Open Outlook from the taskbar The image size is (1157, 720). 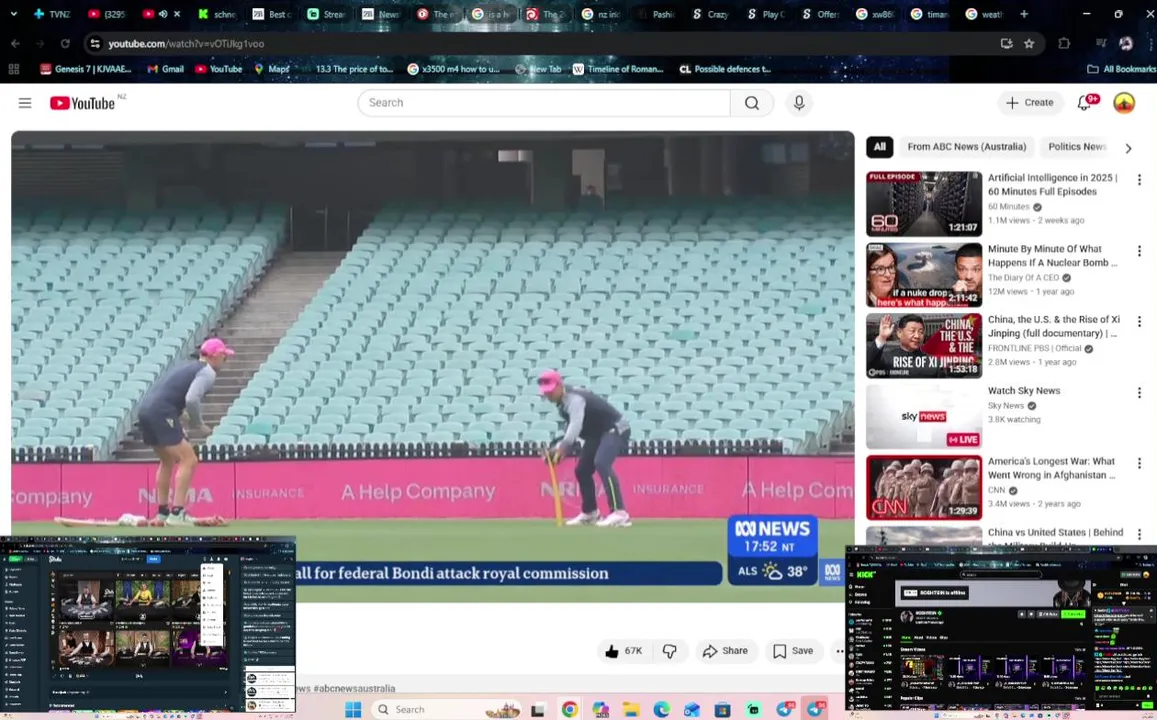point(691,709)
